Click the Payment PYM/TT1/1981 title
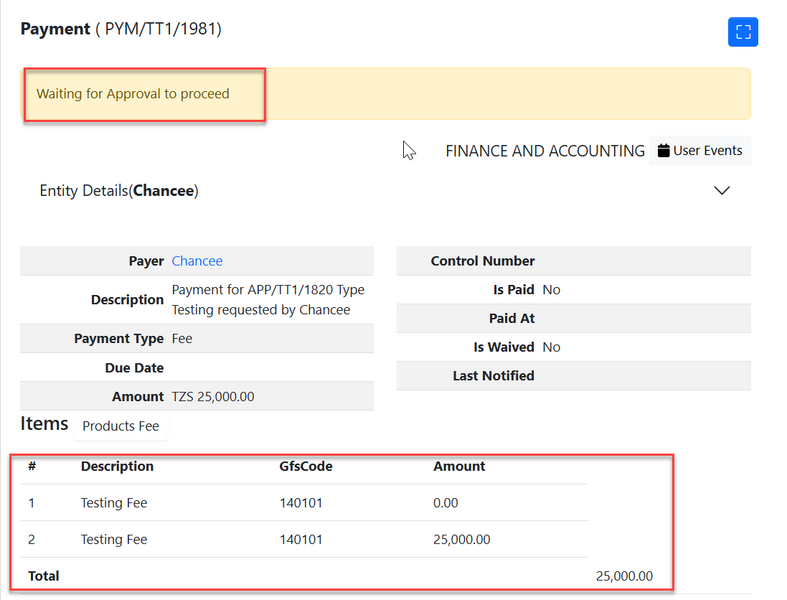Image resolution: width=787 pixels, height=600 pixels. click(121, 29)
